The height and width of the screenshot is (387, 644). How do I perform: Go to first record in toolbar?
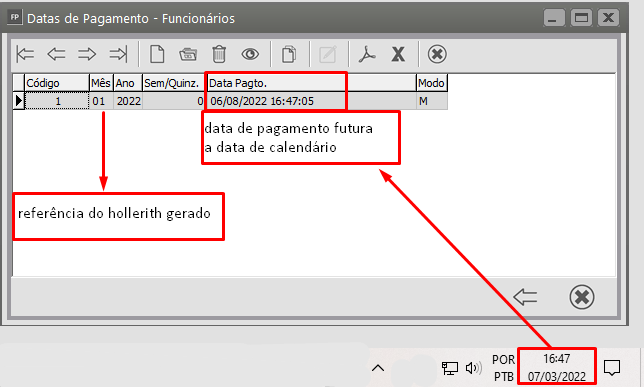tap(25, 54)
